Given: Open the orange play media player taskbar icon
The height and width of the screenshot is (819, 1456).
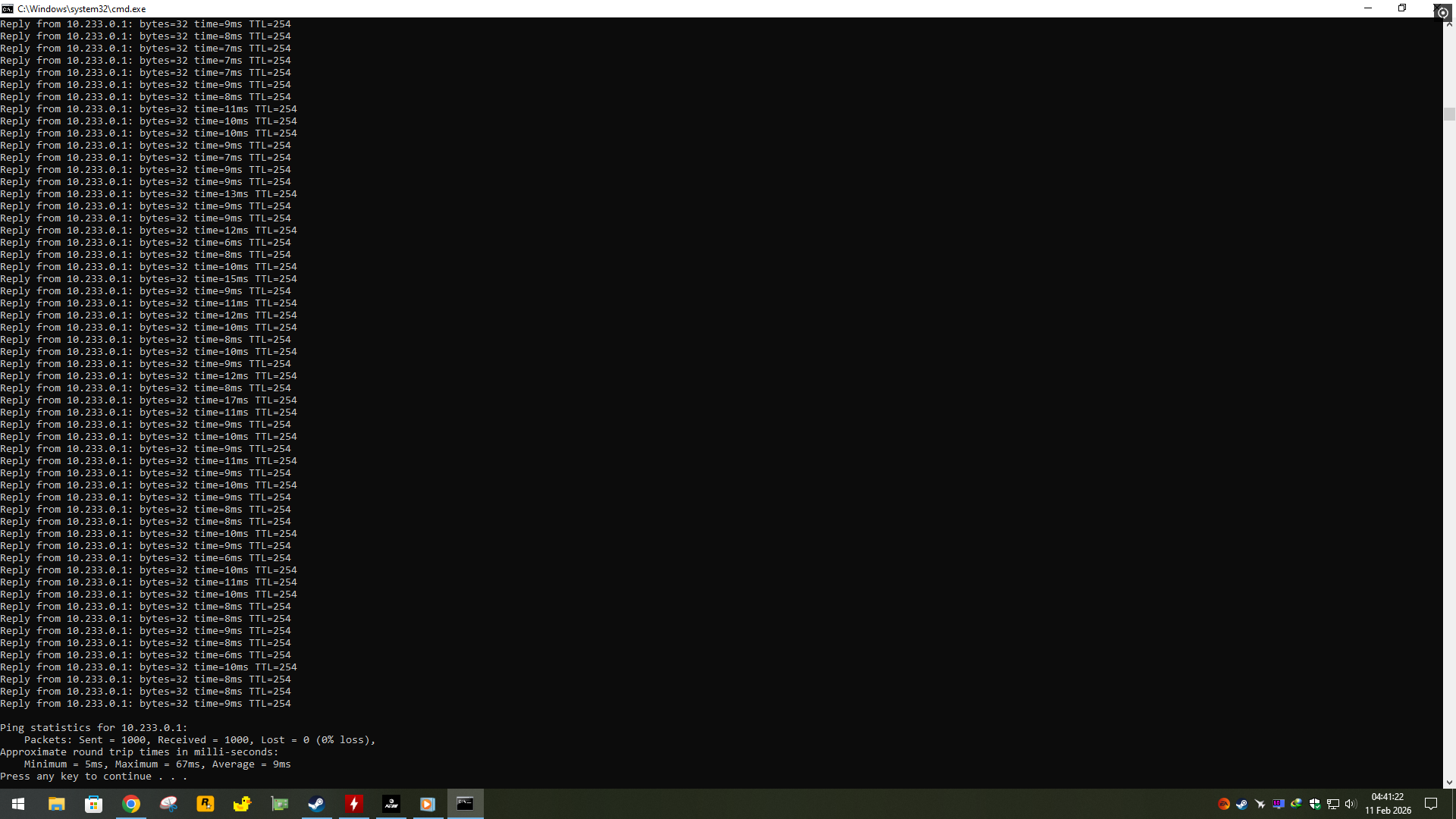Looking at the screenshot, I should point(428,804).
